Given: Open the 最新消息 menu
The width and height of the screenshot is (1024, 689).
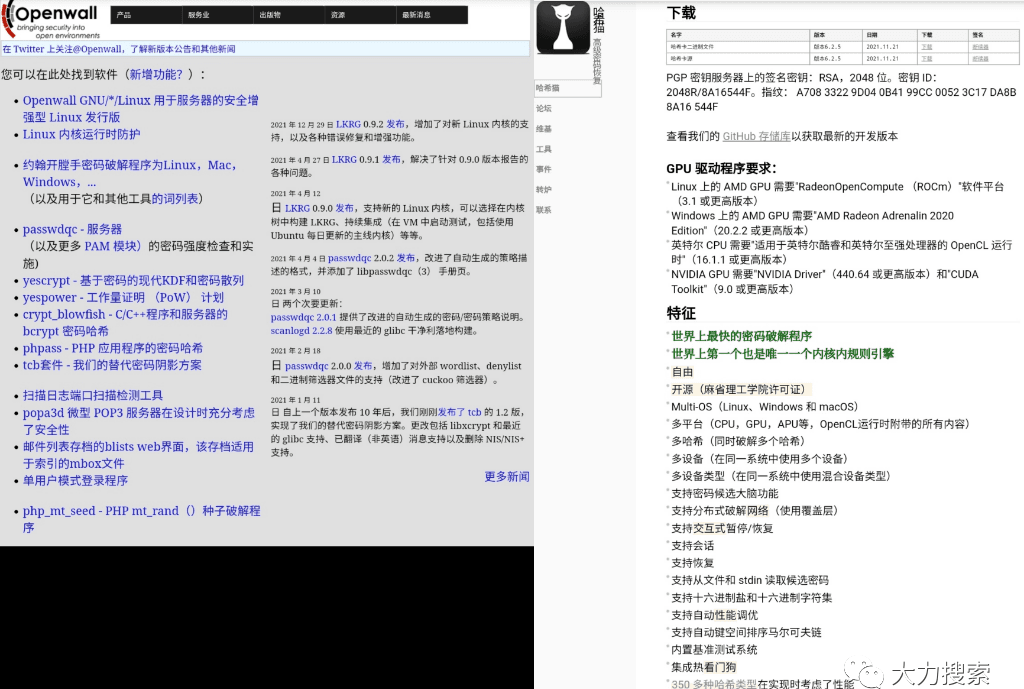Looking at the screenshot, I should coord(416,15).
